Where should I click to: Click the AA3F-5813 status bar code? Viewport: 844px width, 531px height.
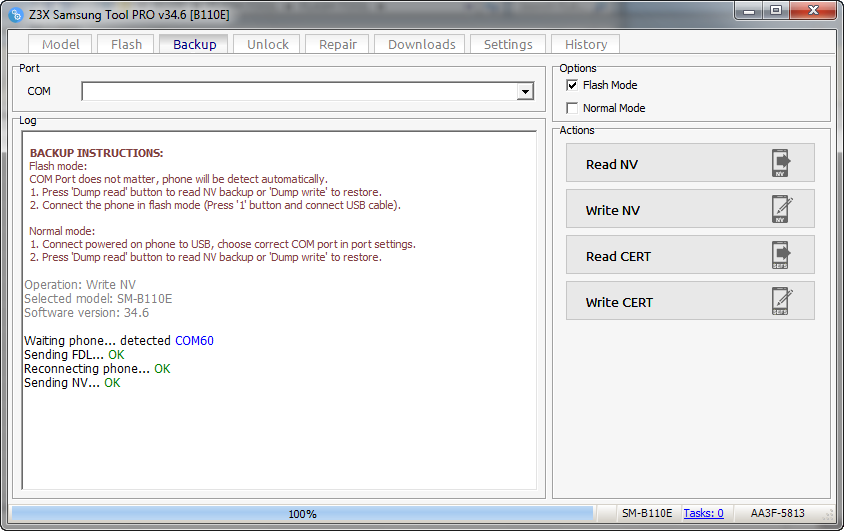pyautogui.click(x=777, y=513)
